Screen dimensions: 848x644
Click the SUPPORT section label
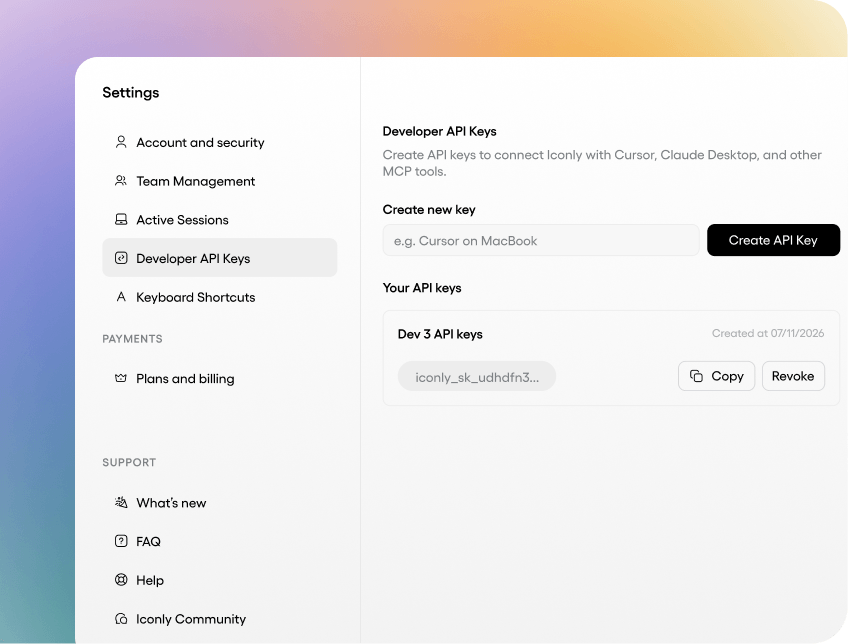click(129, 462)
